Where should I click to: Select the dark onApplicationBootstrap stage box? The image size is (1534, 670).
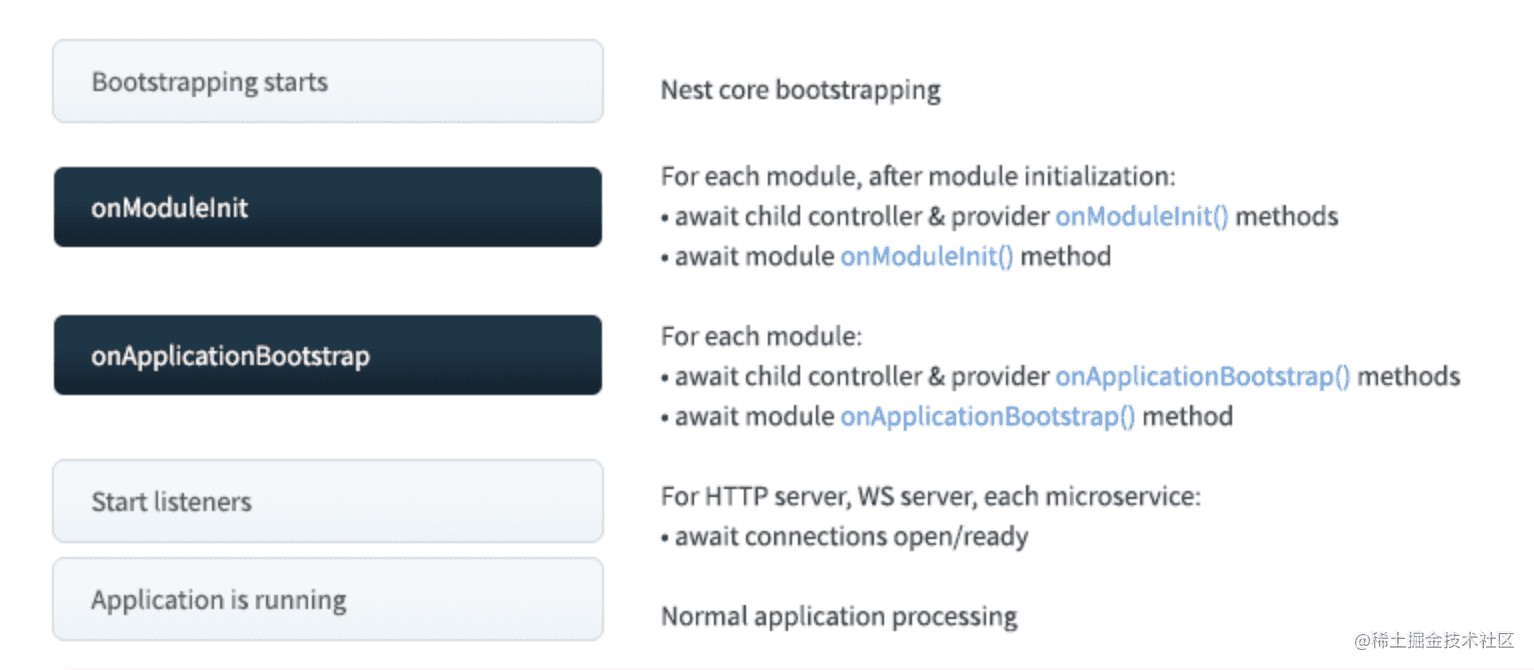tap(327, 355)
